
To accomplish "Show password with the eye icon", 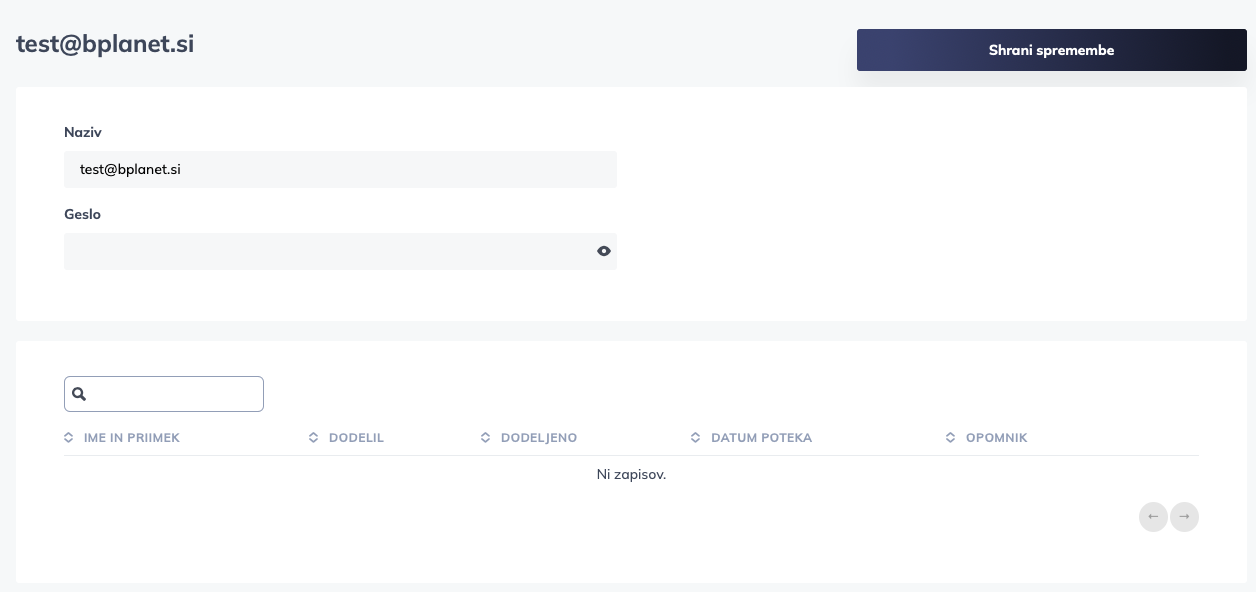I will coord(604,251).
